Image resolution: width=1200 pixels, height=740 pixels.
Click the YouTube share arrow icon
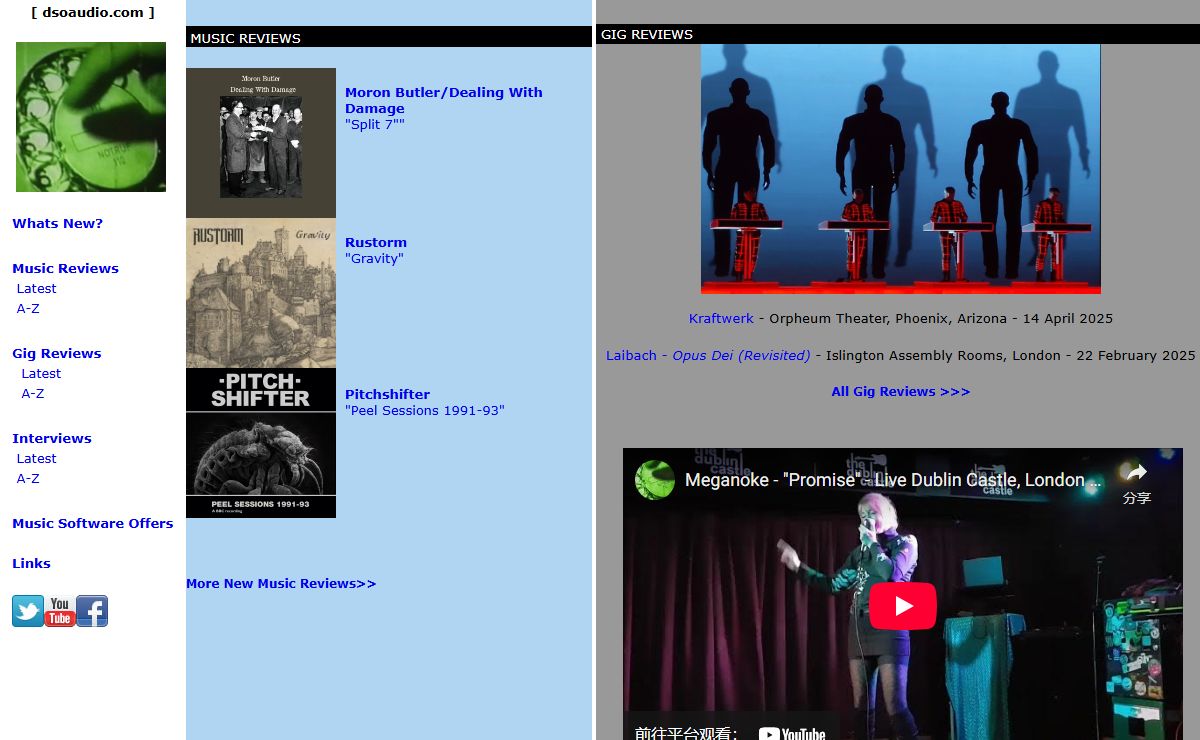1136,473
